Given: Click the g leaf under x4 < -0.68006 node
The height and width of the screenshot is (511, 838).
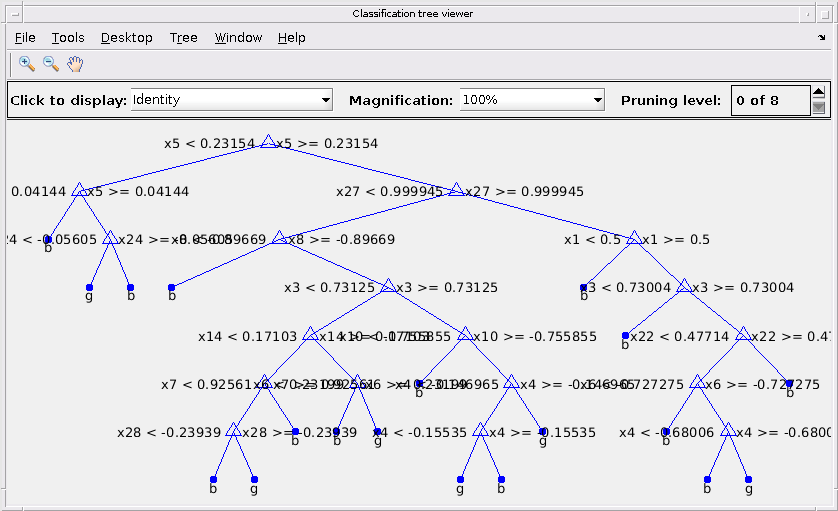Looking at the screenshot, I should [x=748, y=479].
